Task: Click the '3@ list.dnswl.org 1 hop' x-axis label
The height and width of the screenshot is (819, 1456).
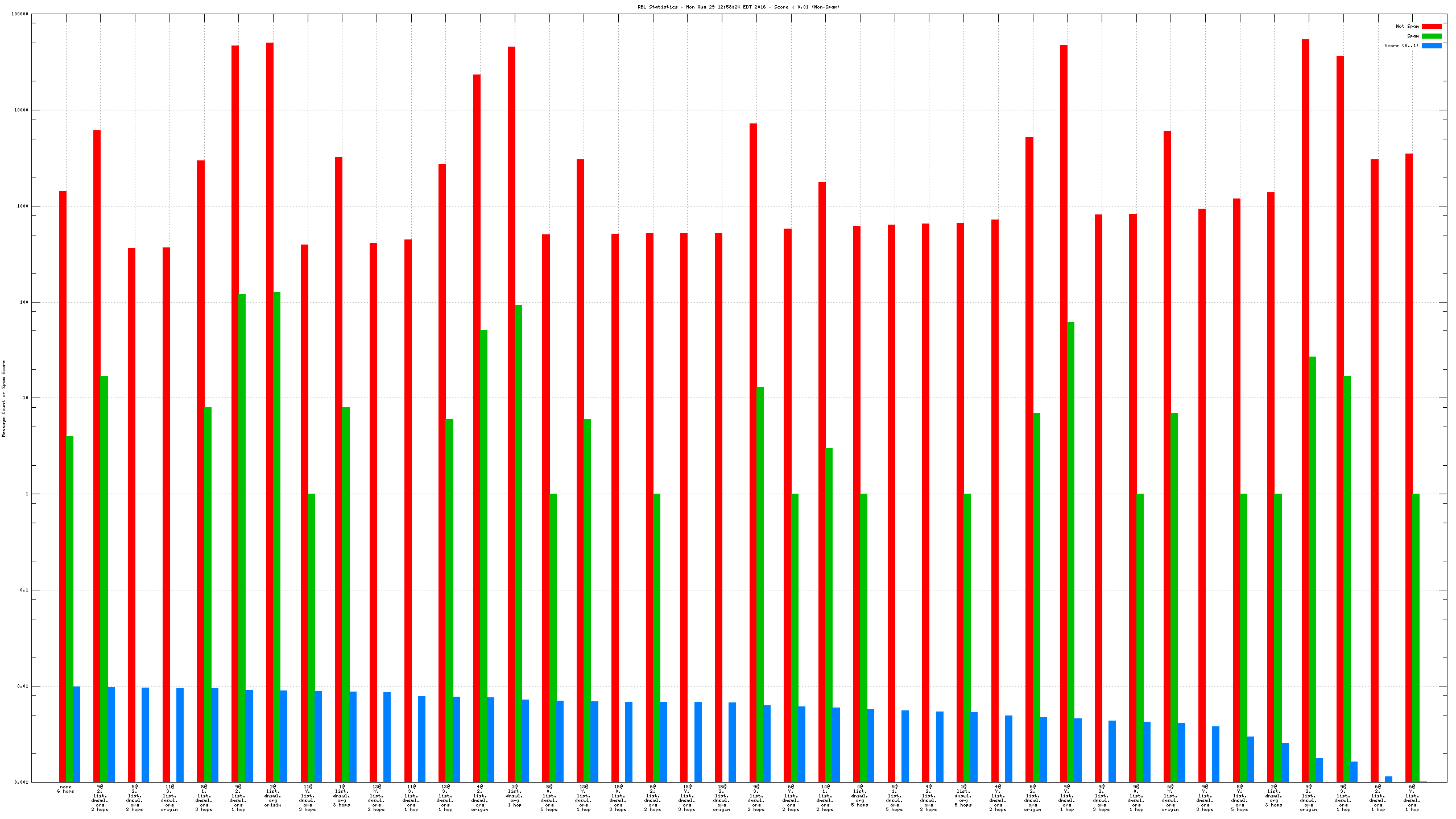Action: [x=514, y=796]
